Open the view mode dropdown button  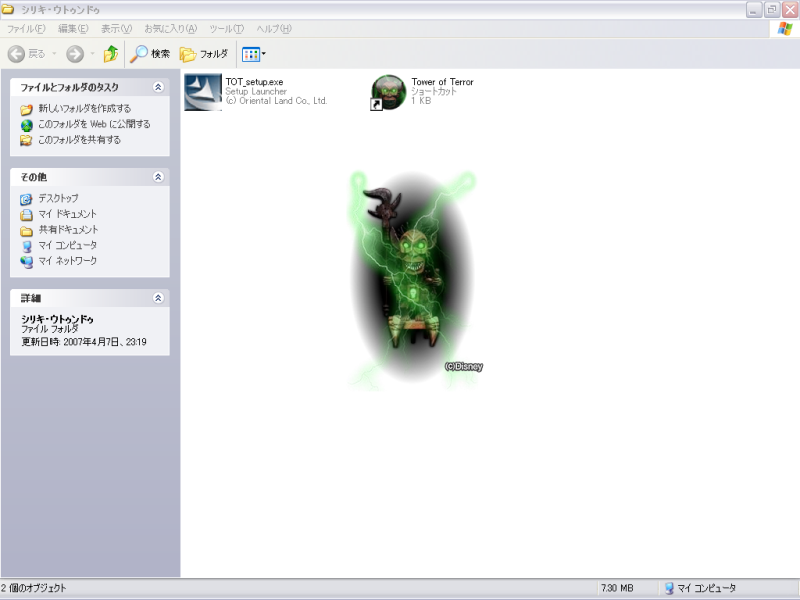254,54
